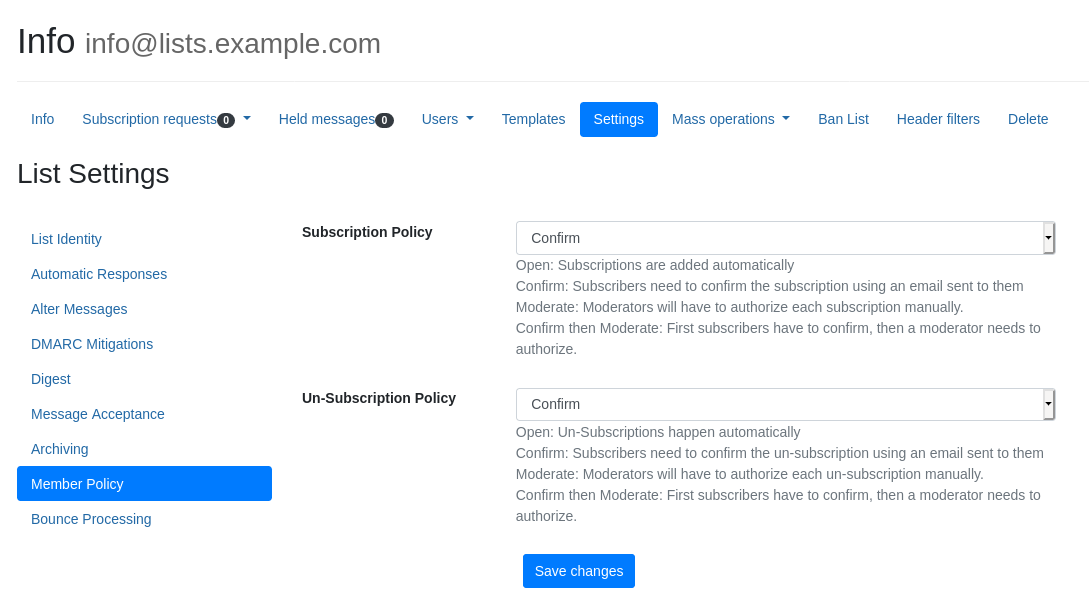Image resolution: width=1089 pixels, height=602 pixels.
Task: Click Save changes button
Action: 579,571
